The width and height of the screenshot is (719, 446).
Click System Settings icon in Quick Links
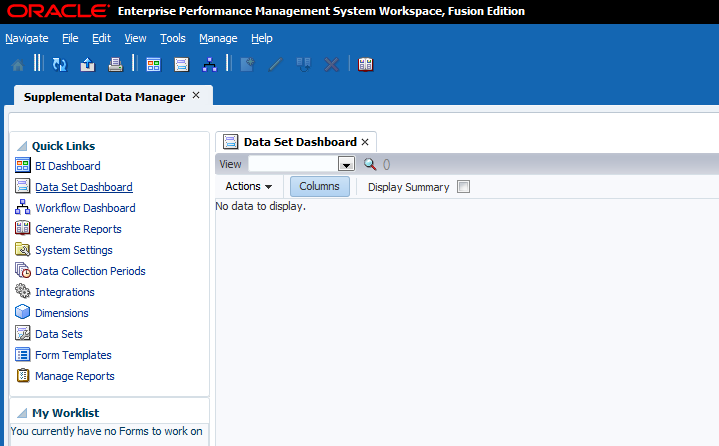click(x=22, y=249)
